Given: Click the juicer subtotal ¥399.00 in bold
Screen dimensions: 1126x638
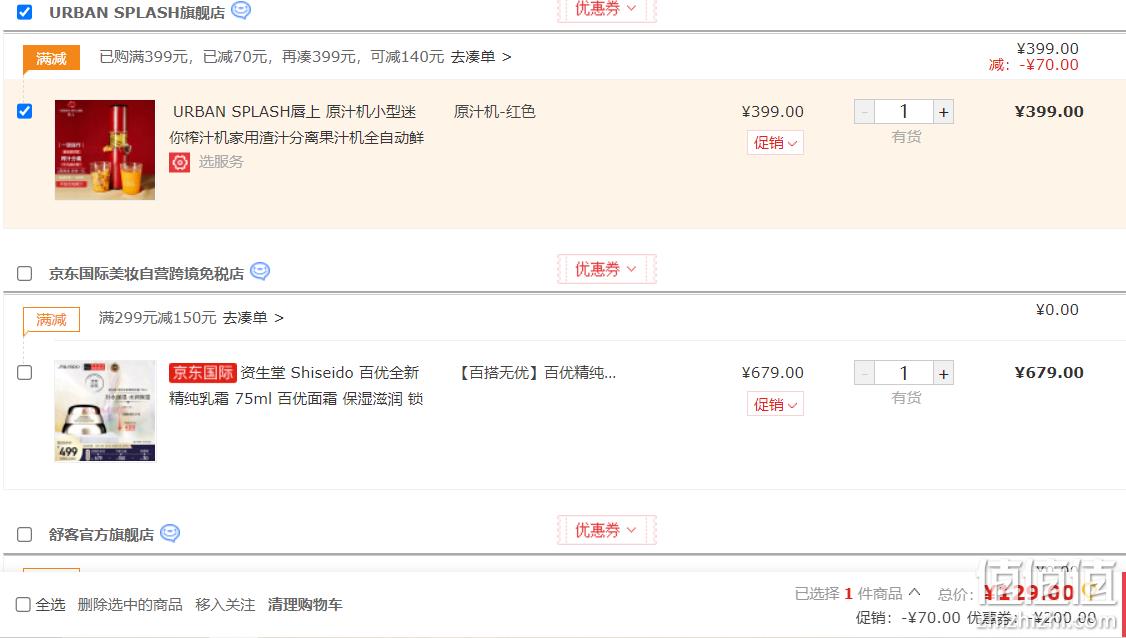Looking at the screenshot, I should (x=1049, y=111).
